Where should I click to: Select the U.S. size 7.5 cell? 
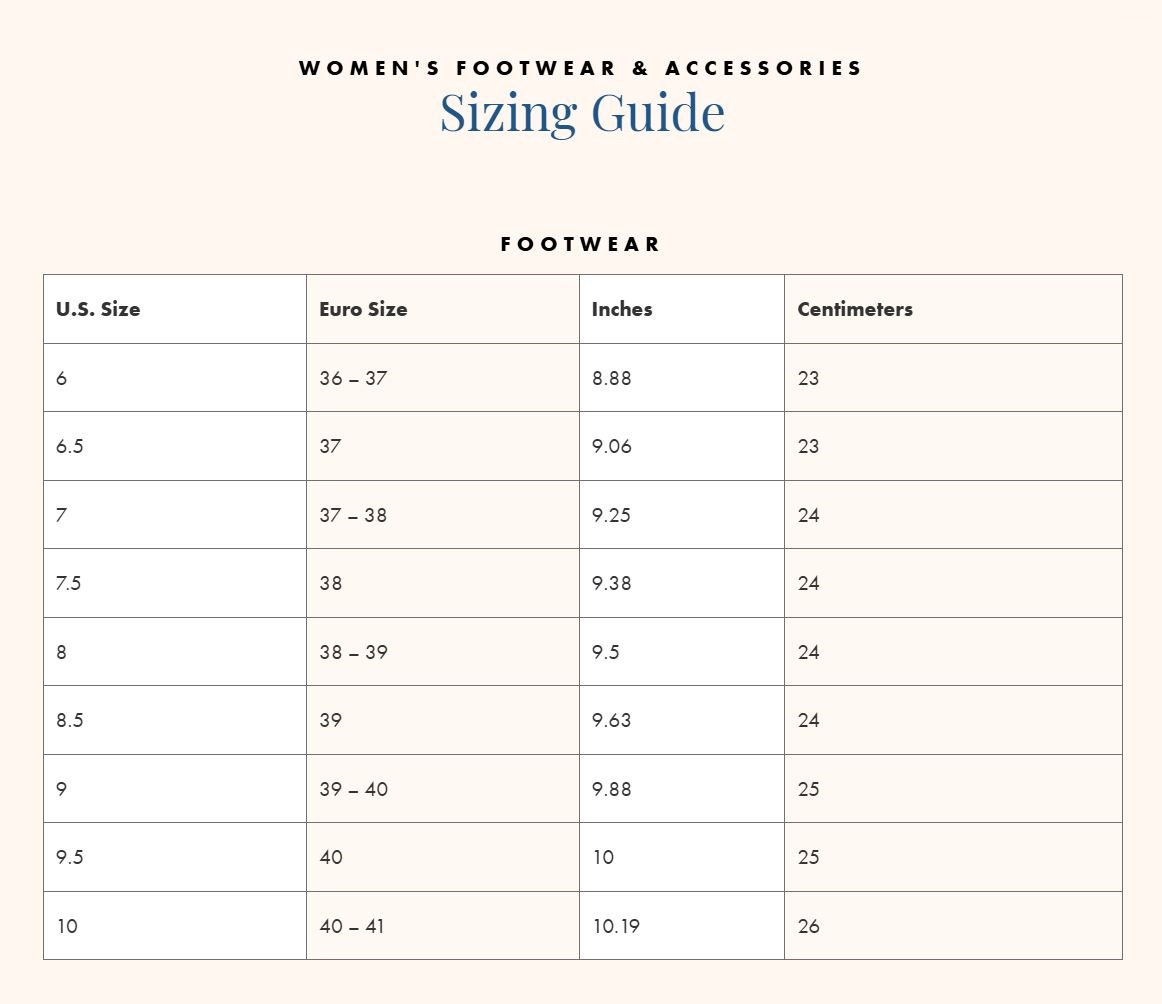(69, 583)
